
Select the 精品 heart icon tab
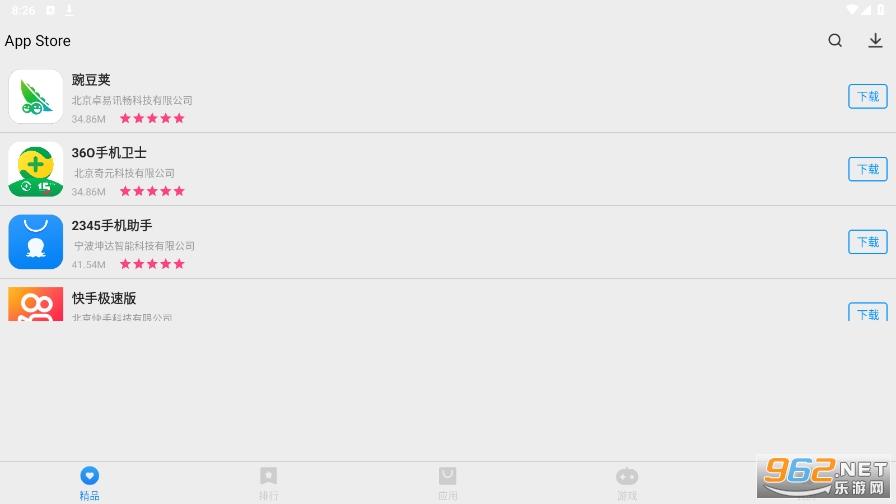(90, 483)
